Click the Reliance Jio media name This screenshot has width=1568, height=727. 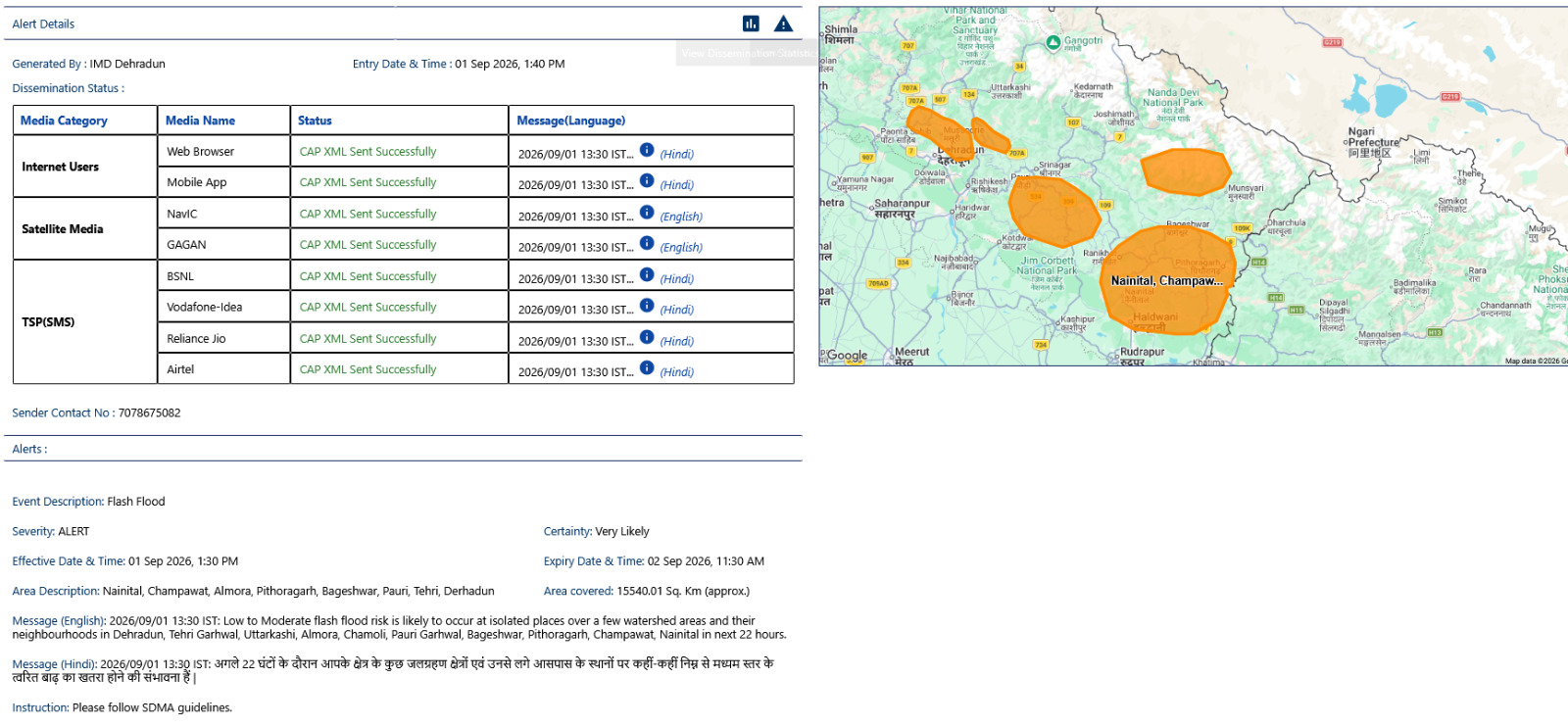(196, 339)
